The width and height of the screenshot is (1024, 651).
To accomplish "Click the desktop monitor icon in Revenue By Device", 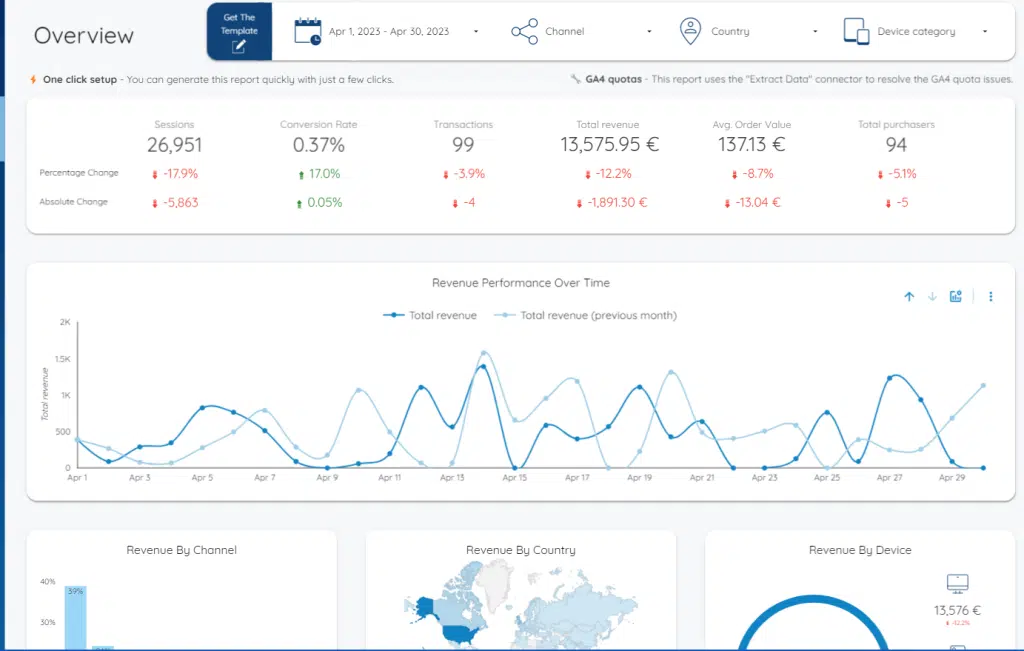I will click(x=957, y=583).
